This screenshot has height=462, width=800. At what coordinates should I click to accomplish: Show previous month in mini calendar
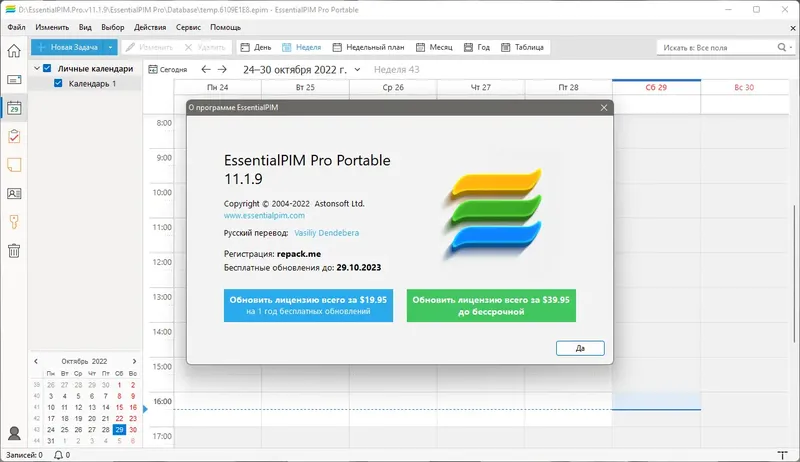[x=36, y=361]
